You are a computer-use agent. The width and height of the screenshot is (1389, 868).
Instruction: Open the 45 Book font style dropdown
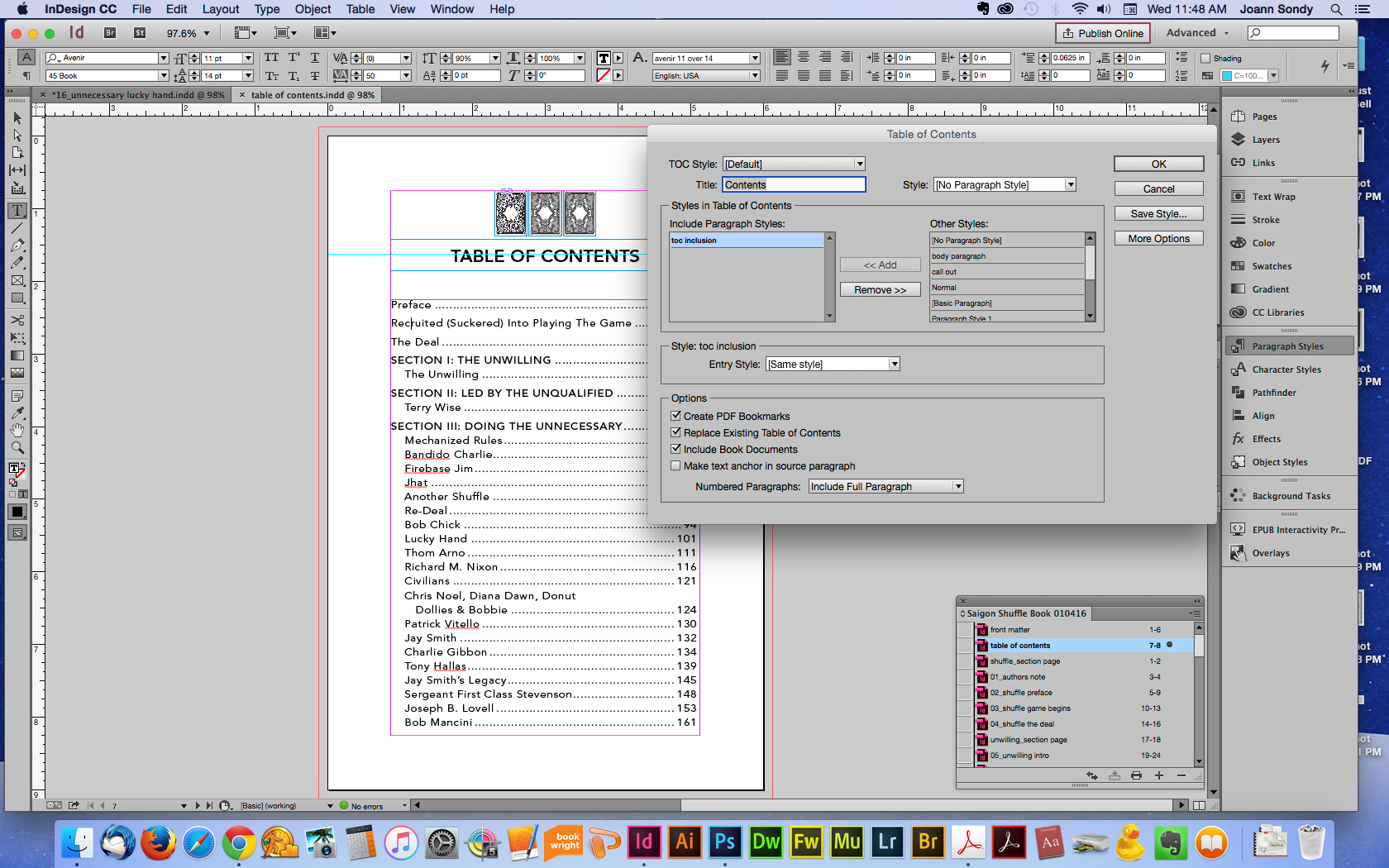(164, 75)
